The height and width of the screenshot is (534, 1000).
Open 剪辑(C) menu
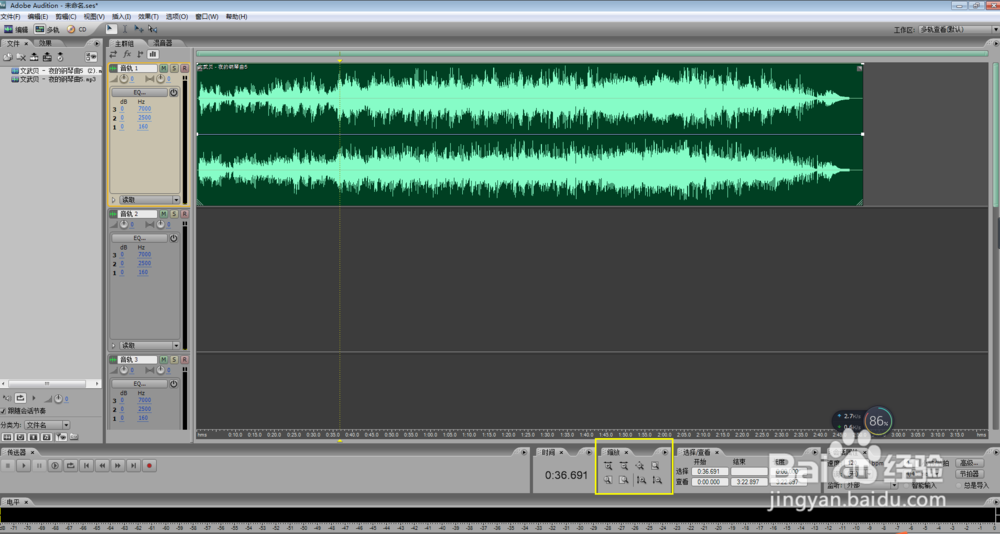tap(66, 17)
